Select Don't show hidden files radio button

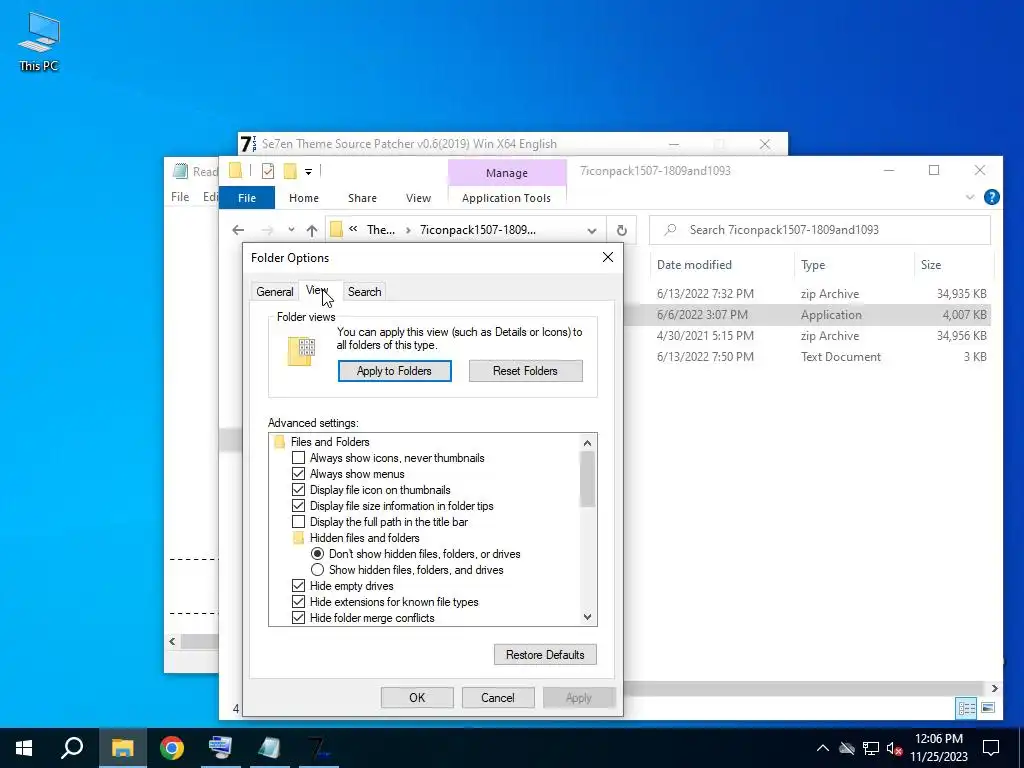click(x=317, y=554)
